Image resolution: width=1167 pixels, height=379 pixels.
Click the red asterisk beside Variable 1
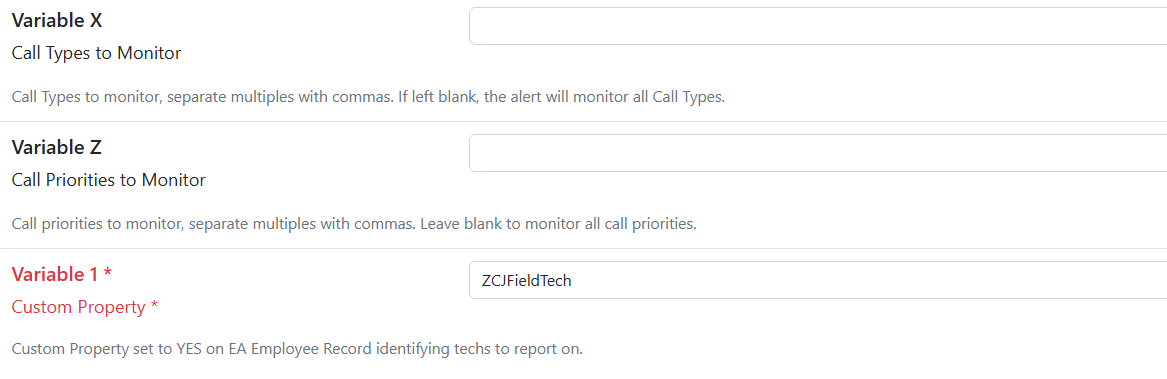[x=108, y=273]
